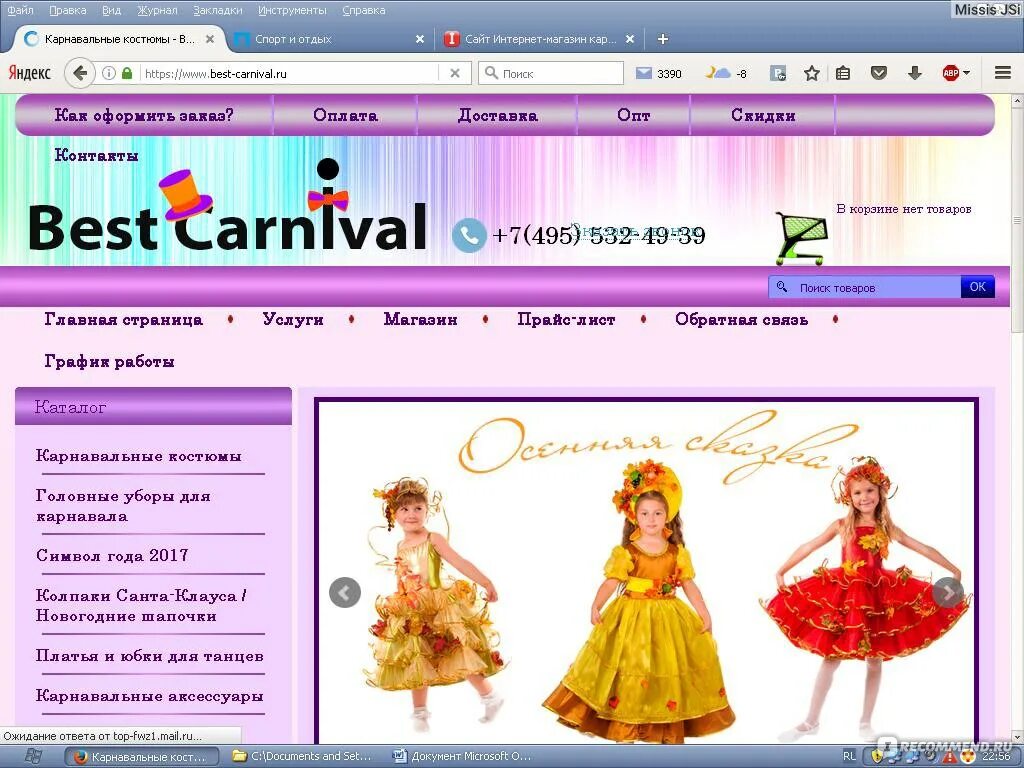Click the page screenshot icon next to star

pos(778,73)
